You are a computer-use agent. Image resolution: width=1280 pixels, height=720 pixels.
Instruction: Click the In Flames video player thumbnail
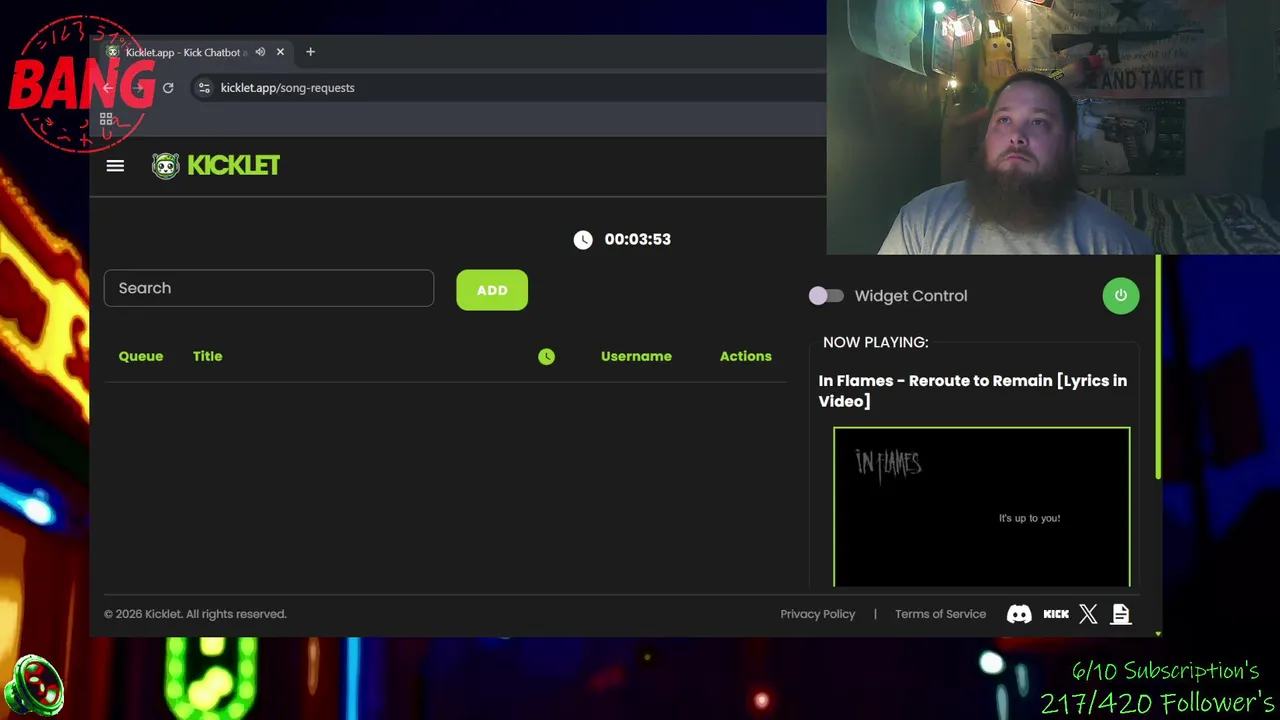(982, 507)
